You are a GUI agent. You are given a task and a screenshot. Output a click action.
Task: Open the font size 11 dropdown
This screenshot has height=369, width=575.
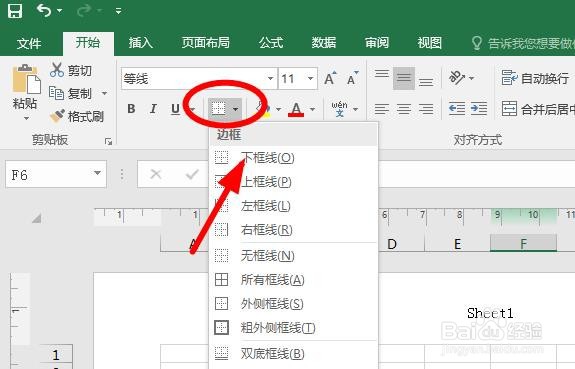(310, 78)
